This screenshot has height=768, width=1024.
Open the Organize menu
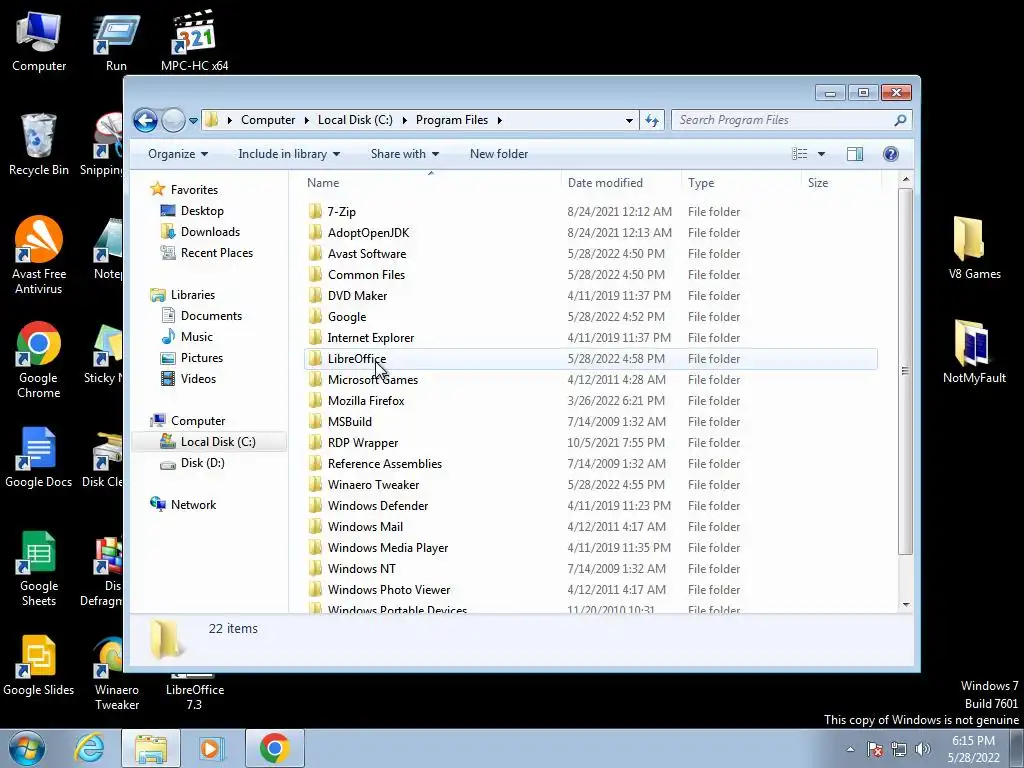click(178, 154)
